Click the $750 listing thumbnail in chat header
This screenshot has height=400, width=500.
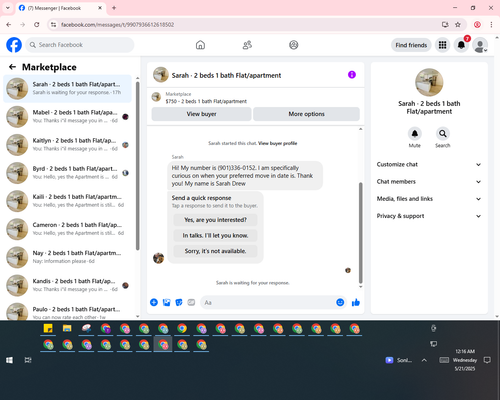click(x=156, y=97)
